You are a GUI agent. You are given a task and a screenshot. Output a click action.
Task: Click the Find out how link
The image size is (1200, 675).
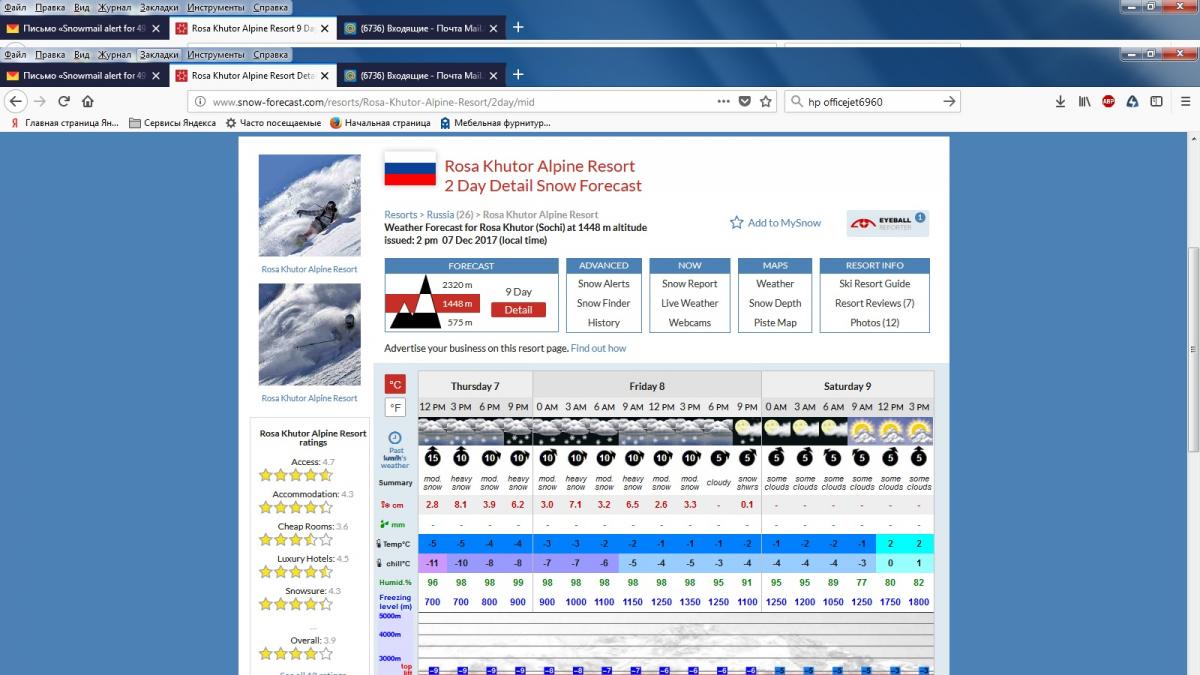[x=598, y=348]
